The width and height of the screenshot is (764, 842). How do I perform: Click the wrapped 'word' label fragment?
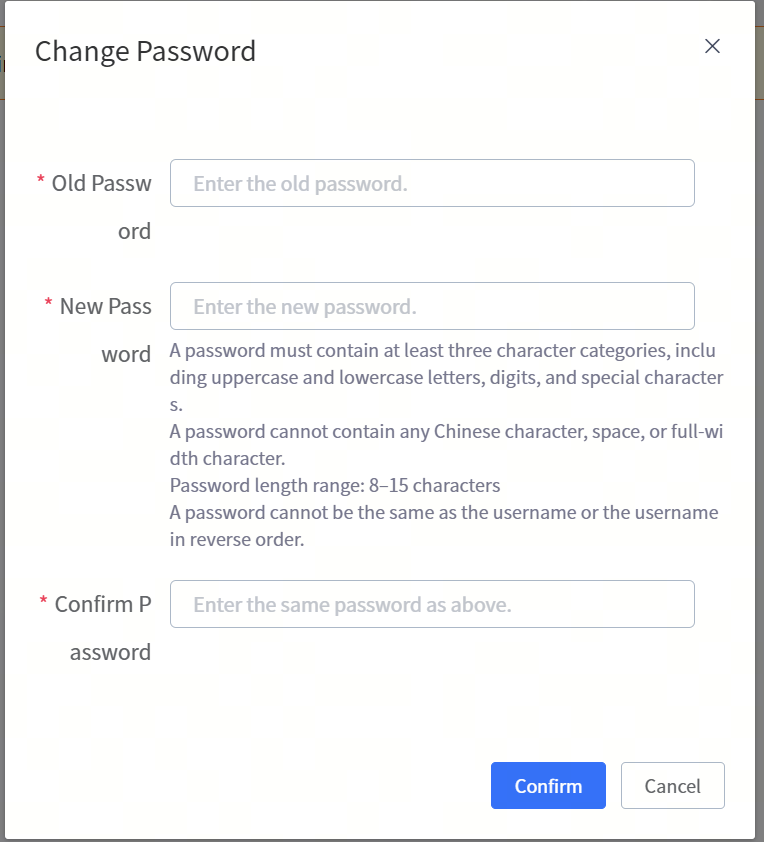coord(126,354)
